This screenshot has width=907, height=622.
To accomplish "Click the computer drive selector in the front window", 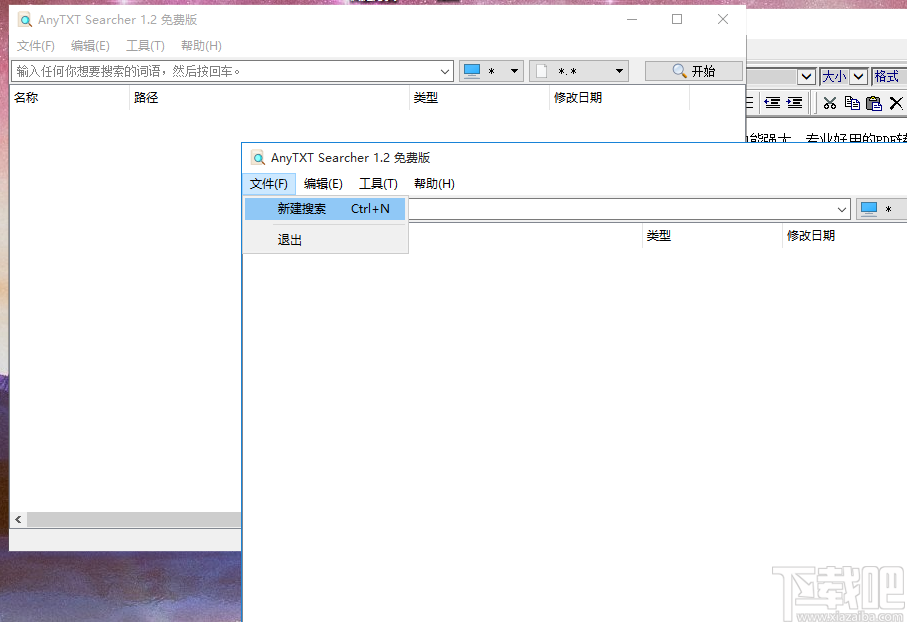I will (881, 209).
